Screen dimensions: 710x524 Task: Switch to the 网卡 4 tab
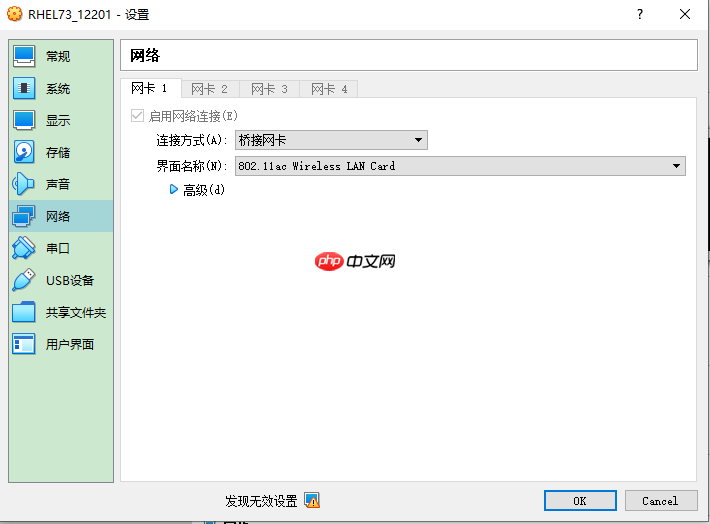[329, 89]
